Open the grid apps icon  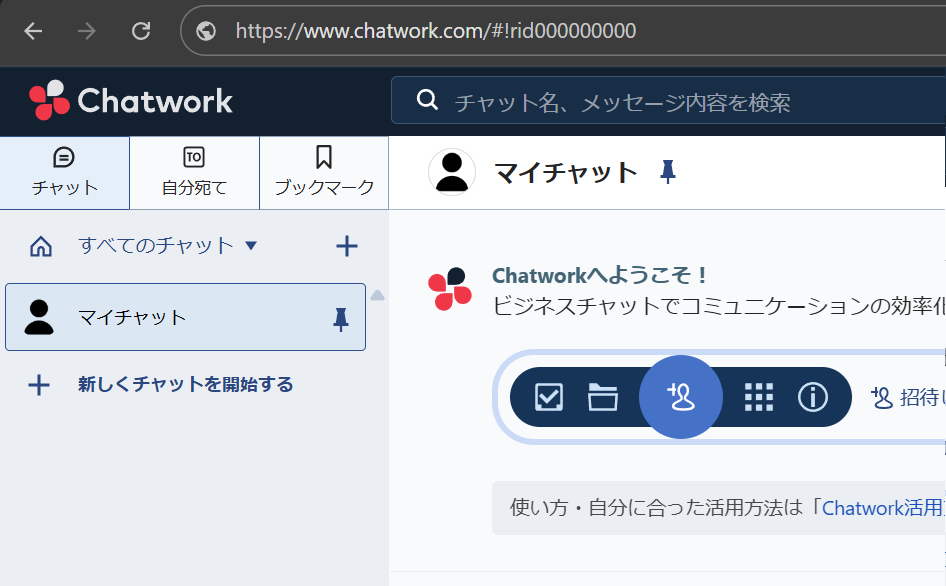click(759, 398)
